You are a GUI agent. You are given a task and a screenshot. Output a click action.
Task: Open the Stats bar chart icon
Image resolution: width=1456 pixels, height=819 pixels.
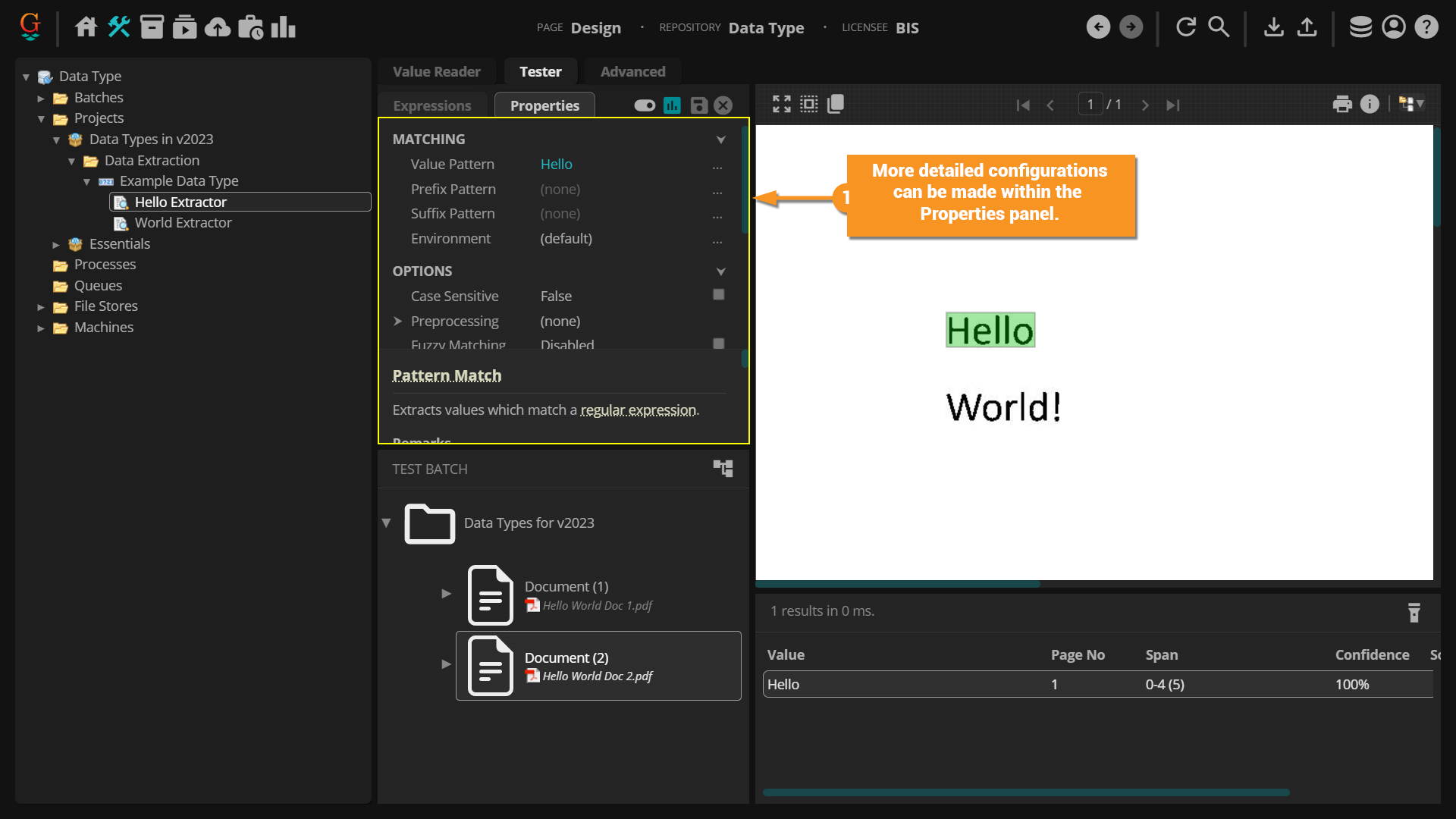point(283,27)
